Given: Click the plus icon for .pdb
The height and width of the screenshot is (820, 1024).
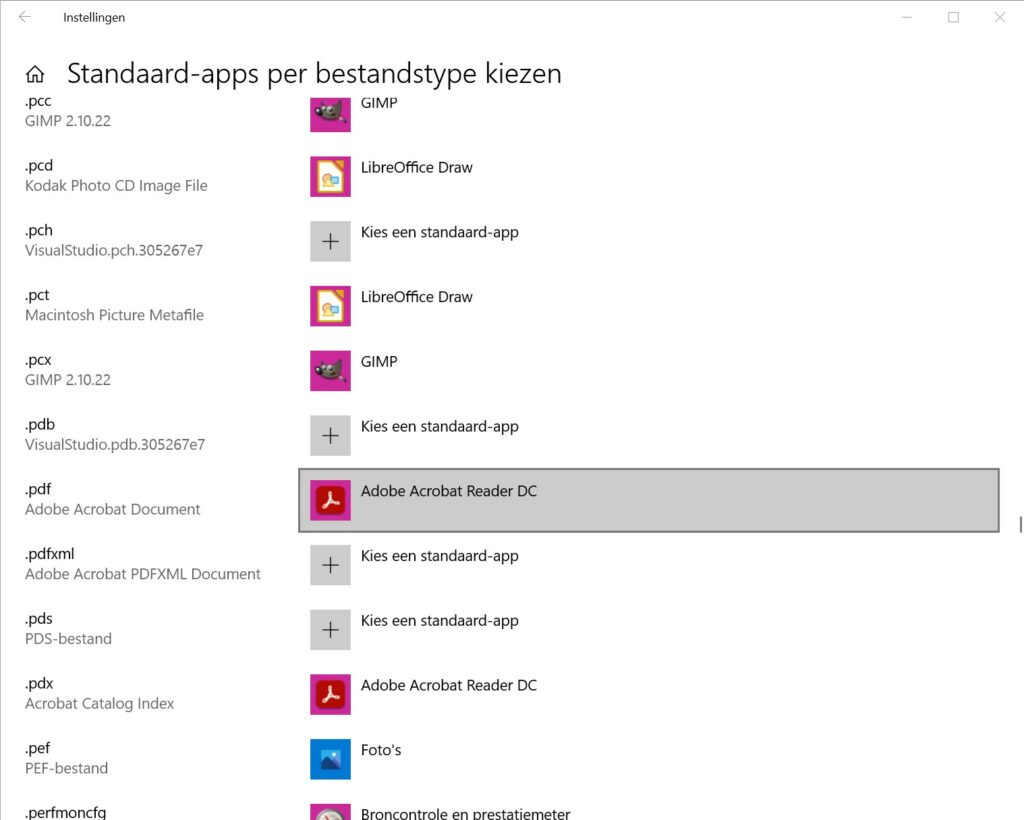Looking at the screenshot, I should [x=330, y=435].
